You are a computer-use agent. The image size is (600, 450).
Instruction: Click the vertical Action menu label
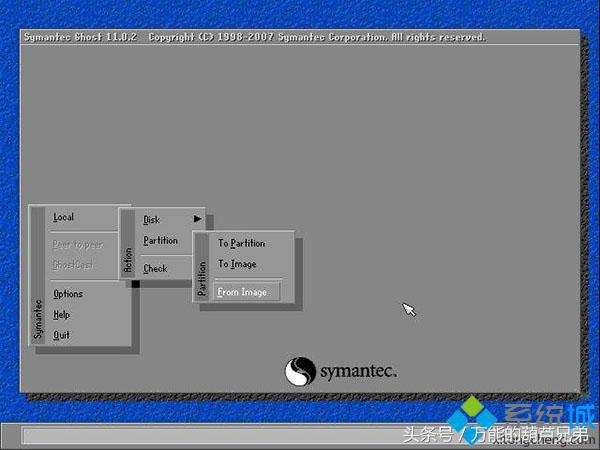(128, 260)
